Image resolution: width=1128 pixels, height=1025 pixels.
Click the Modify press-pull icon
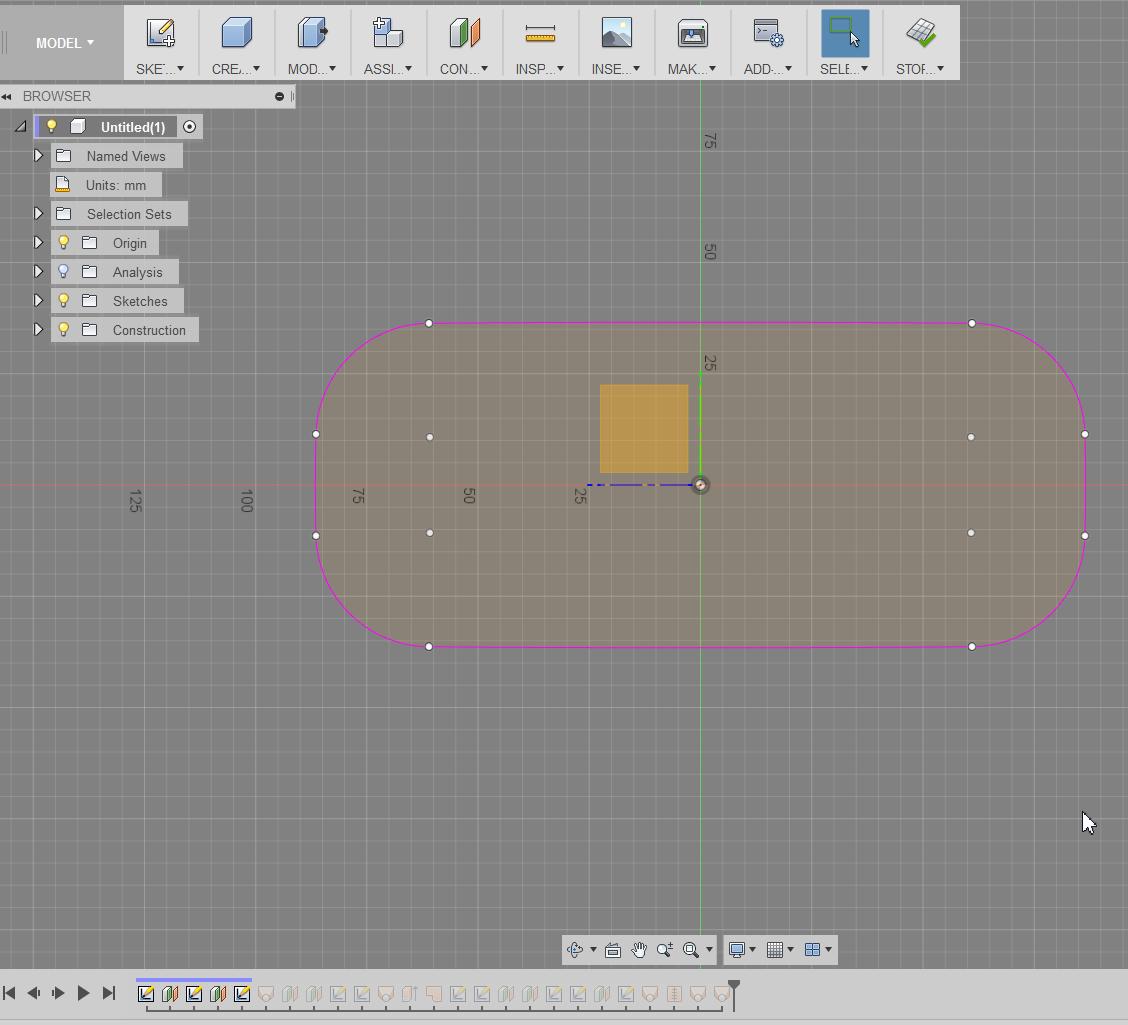pos(312,34)
